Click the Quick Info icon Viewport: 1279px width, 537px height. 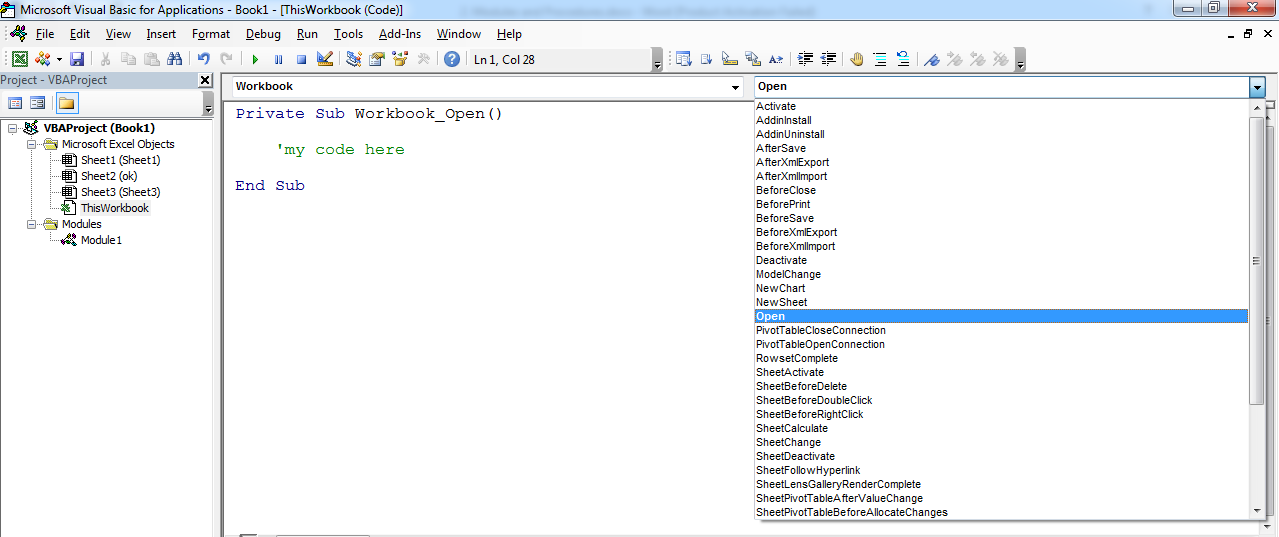[x=730, y=59]
